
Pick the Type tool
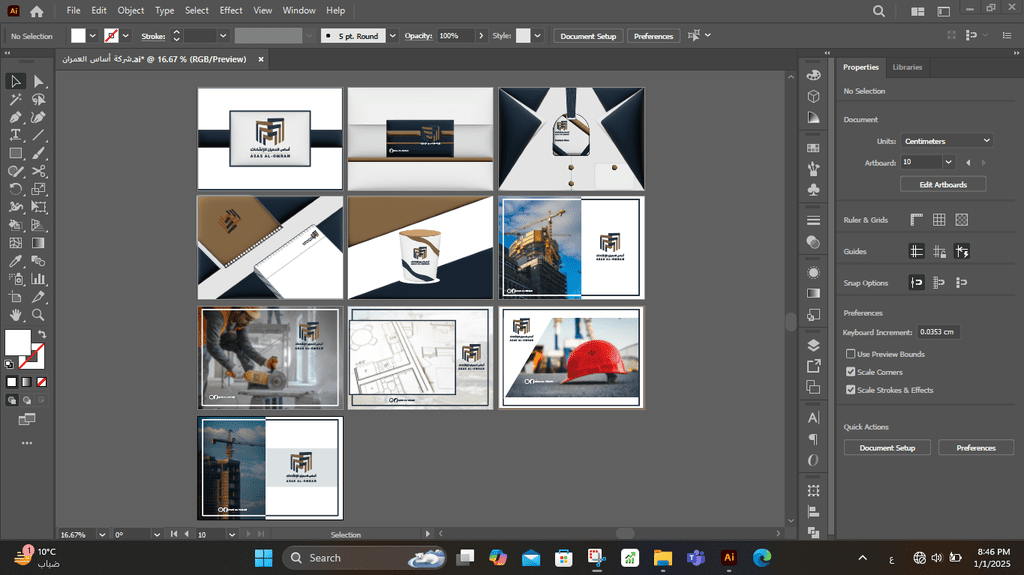[x=16, y=135]
